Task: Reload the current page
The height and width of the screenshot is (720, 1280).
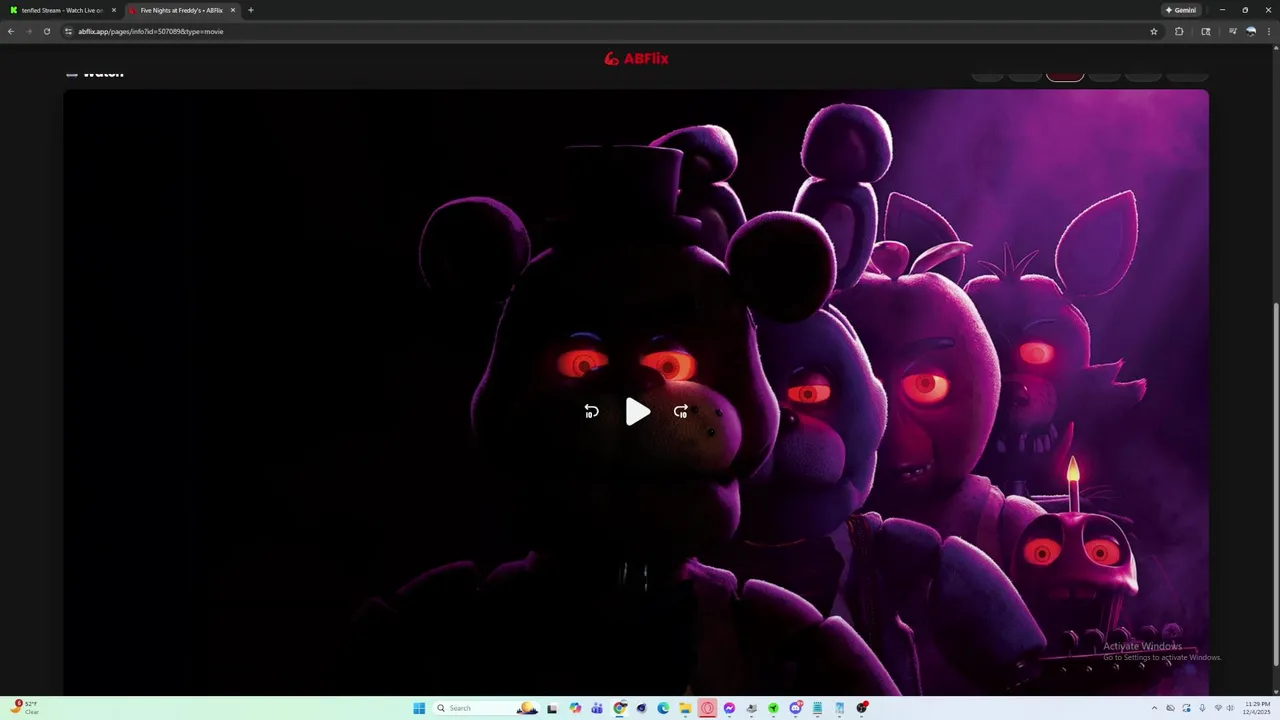Action: tap(46, 31)
